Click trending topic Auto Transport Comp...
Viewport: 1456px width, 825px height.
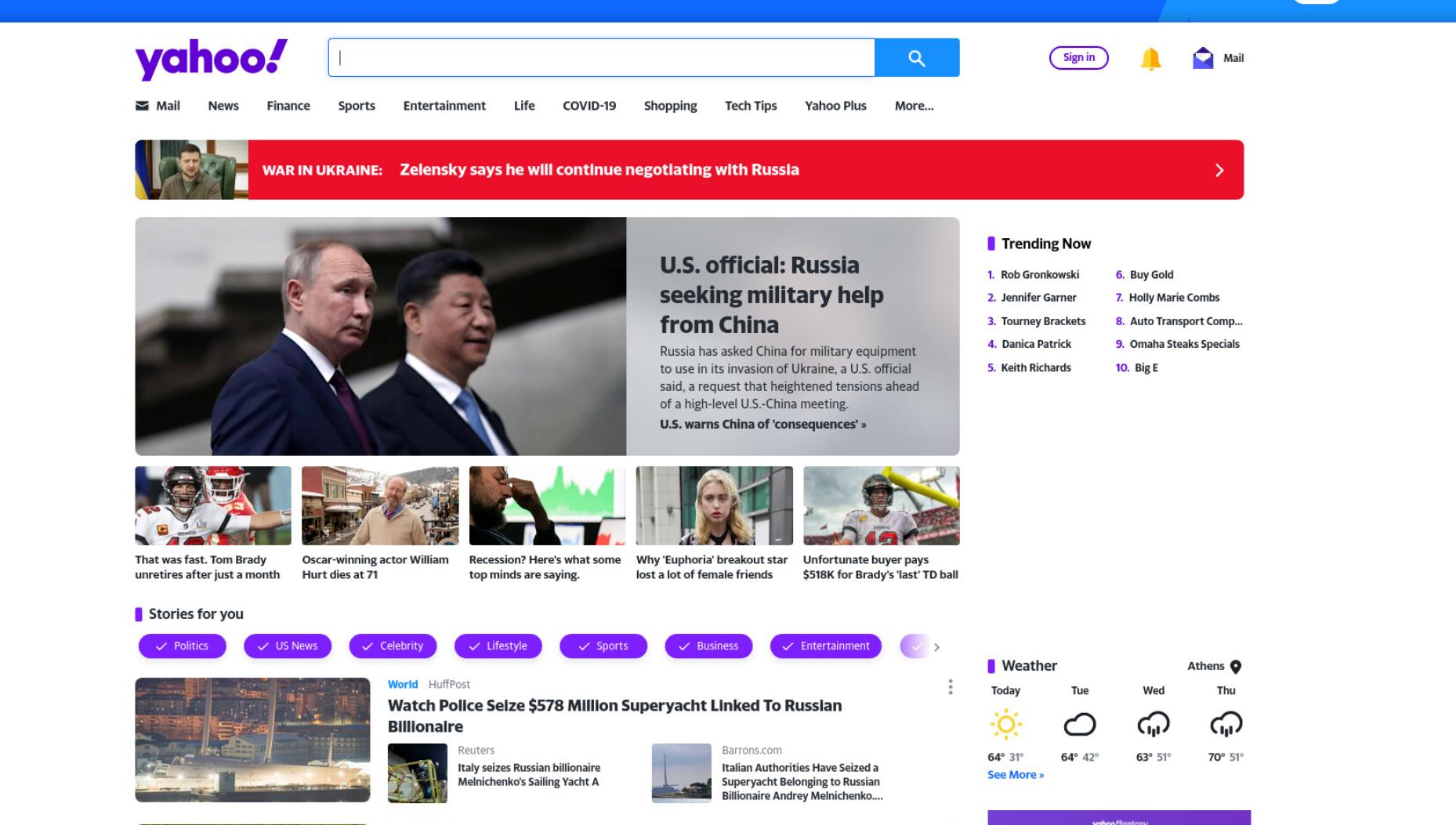click(1186, 321)
